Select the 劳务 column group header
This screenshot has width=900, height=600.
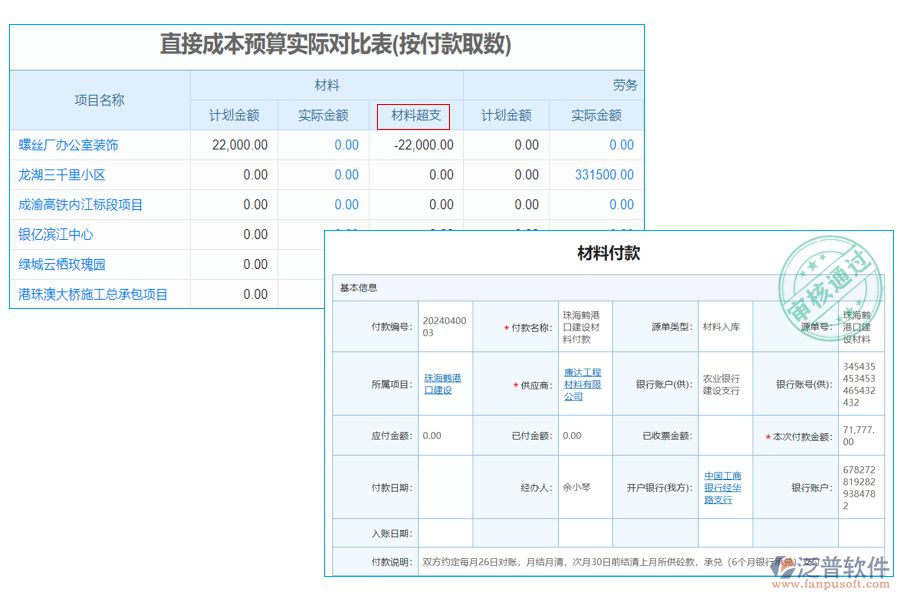tap(626, 84)
